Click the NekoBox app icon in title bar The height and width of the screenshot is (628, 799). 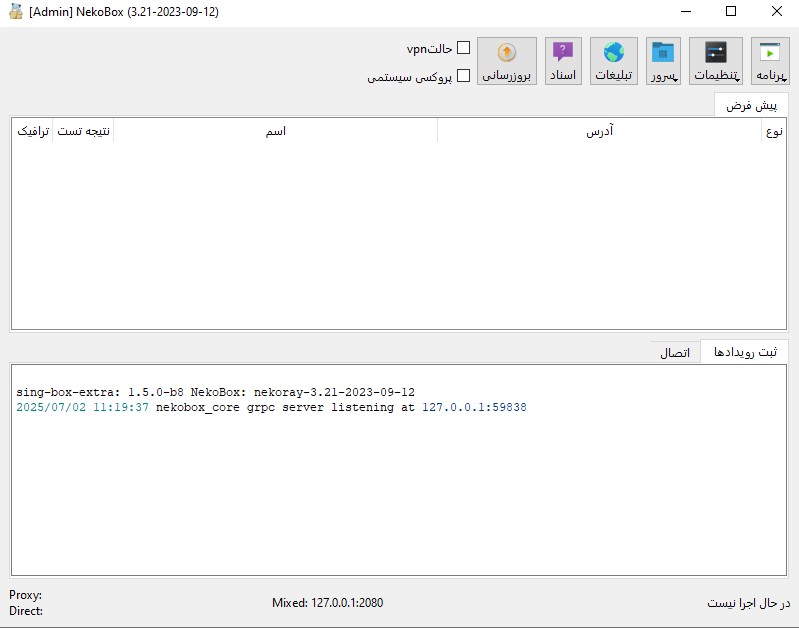click(x=16, y=11)
